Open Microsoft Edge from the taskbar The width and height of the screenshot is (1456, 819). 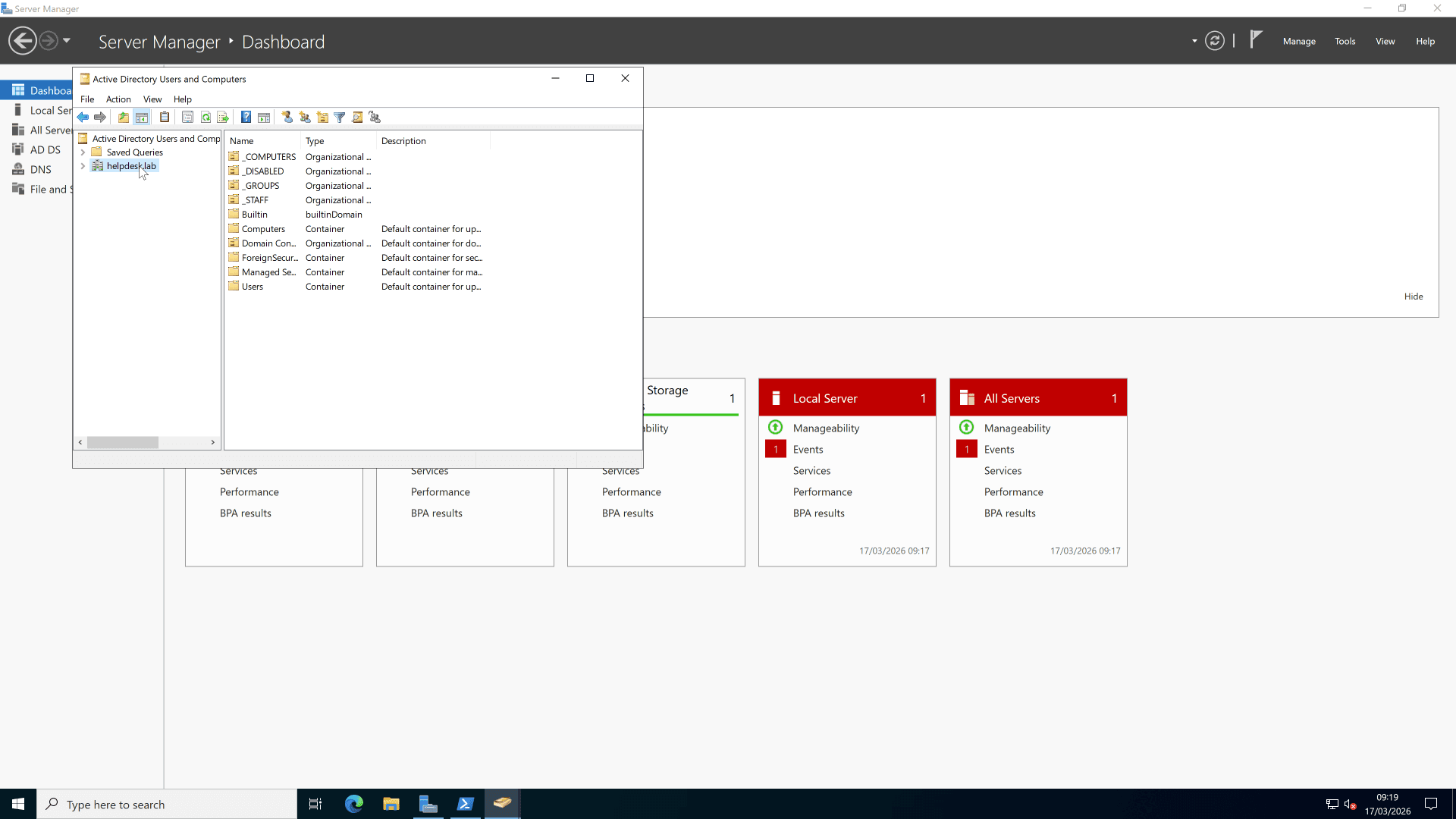353,804
